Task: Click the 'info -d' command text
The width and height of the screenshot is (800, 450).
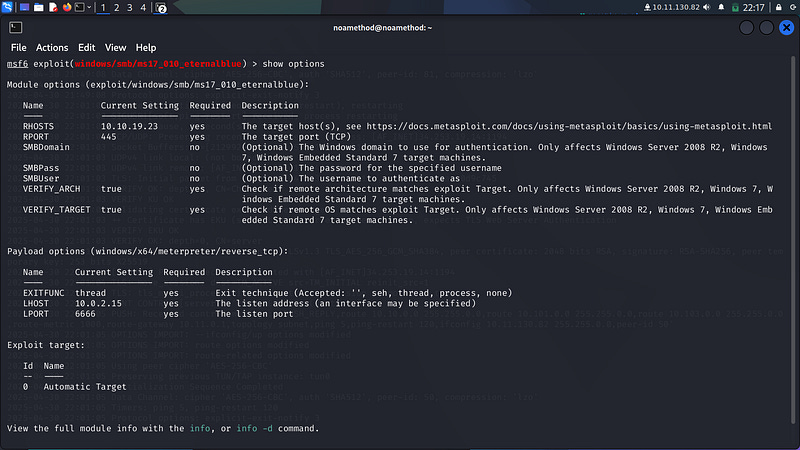Action: (x=254, y=429)
